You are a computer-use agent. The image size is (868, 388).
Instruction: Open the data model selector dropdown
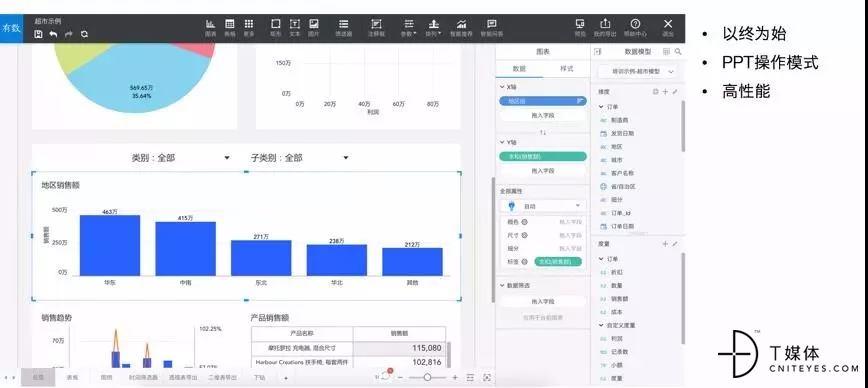pyautogui.click(x=637, y=71)
